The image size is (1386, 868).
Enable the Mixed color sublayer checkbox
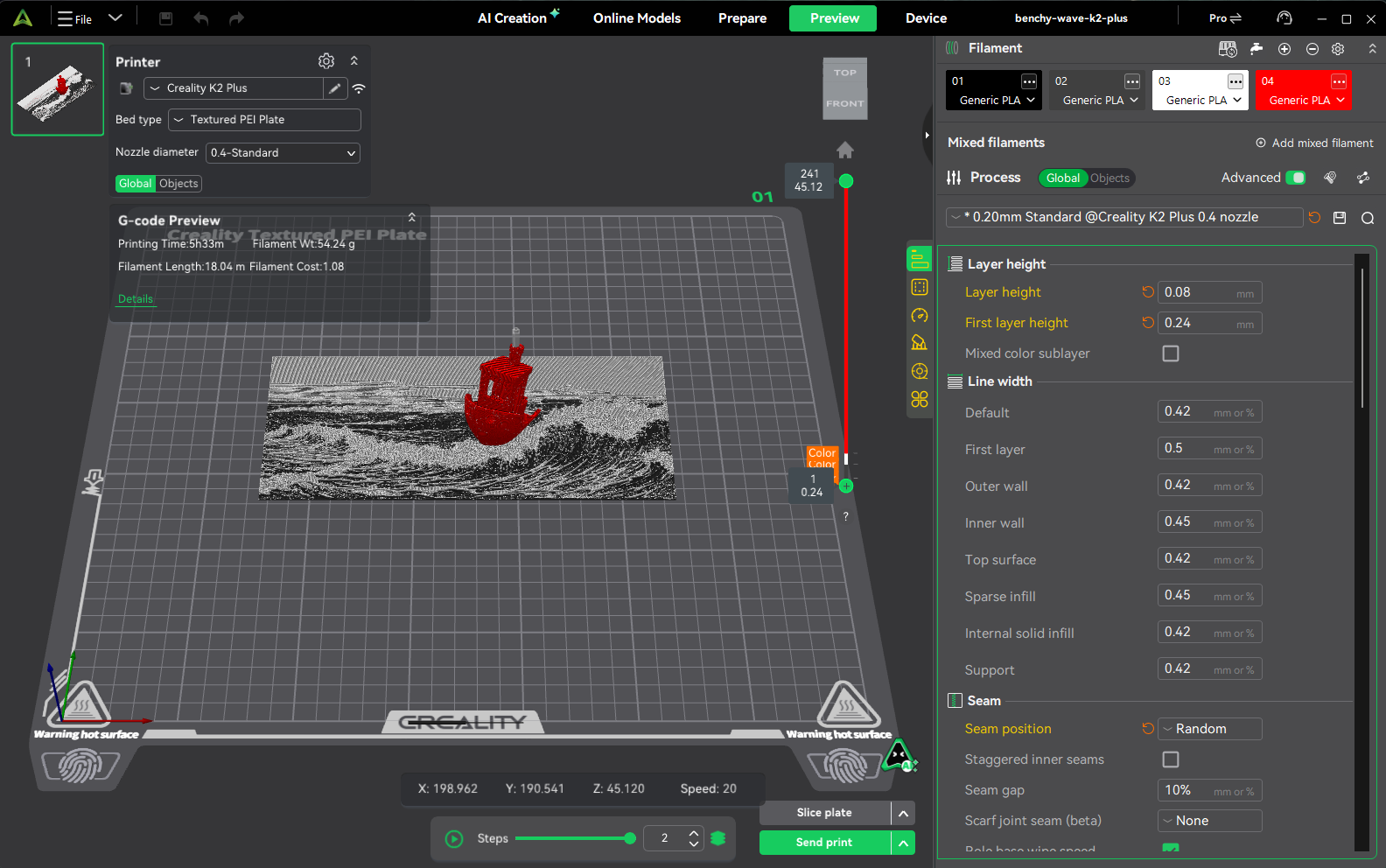1171,353
